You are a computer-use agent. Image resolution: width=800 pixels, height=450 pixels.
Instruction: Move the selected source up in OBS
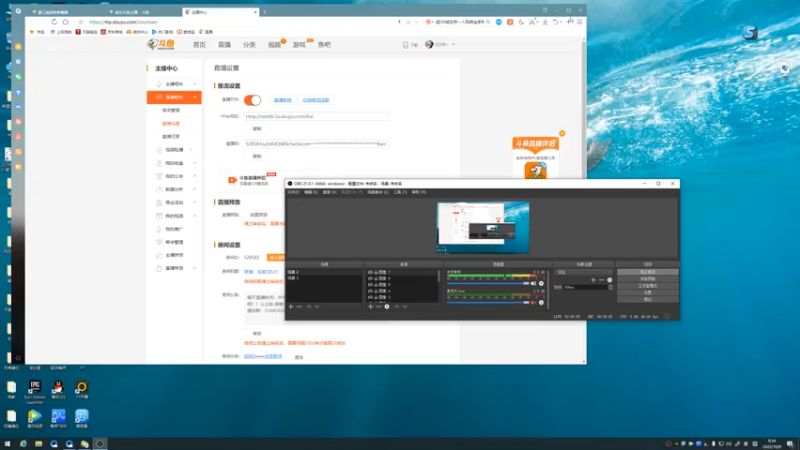[396, 307]
